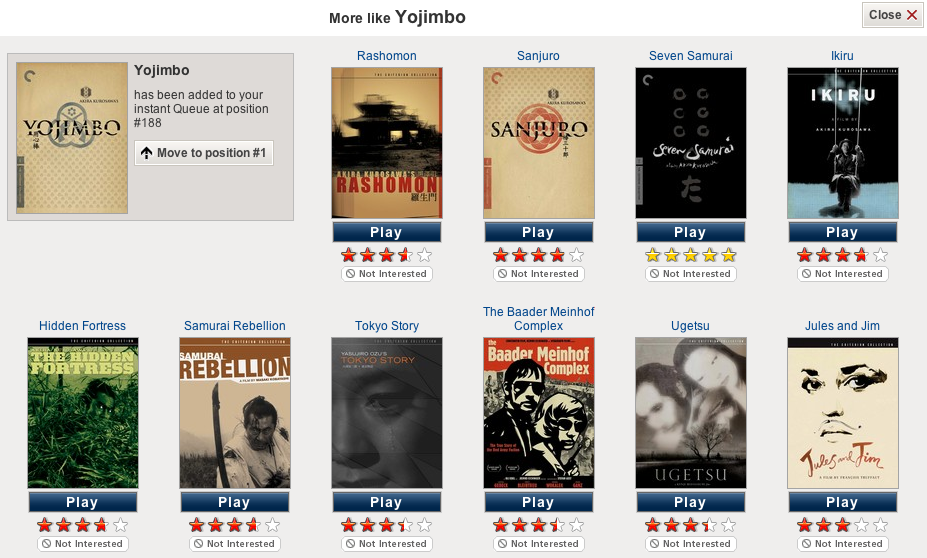927x558 pixels.
Task: Rate Tokyo Story five stars
Action: (424, 525)
